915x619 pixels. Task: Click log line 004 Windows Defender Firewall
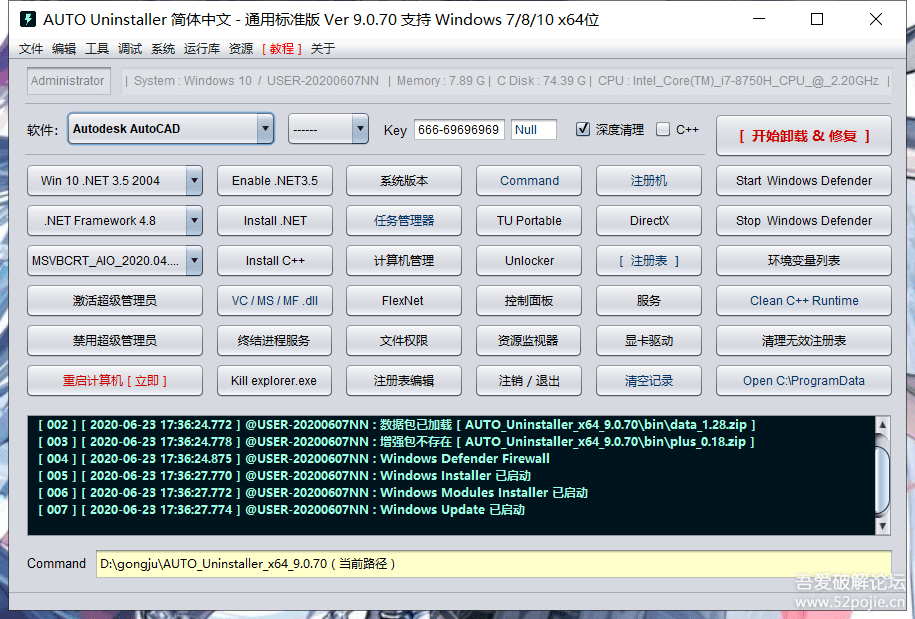point(294,459)
